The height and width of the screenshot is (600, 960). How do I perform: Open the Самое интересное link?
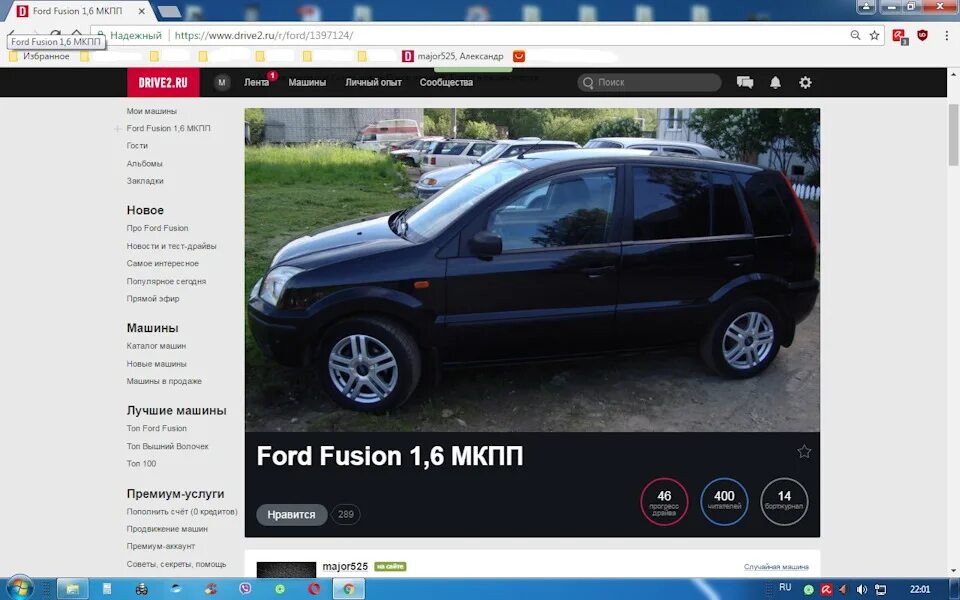(x=162, y=263)
